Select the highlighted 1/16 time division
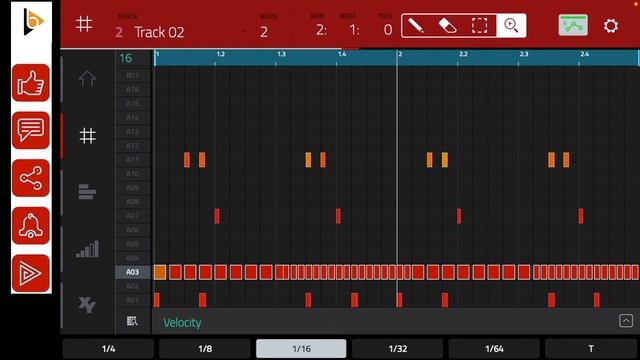 301,349
